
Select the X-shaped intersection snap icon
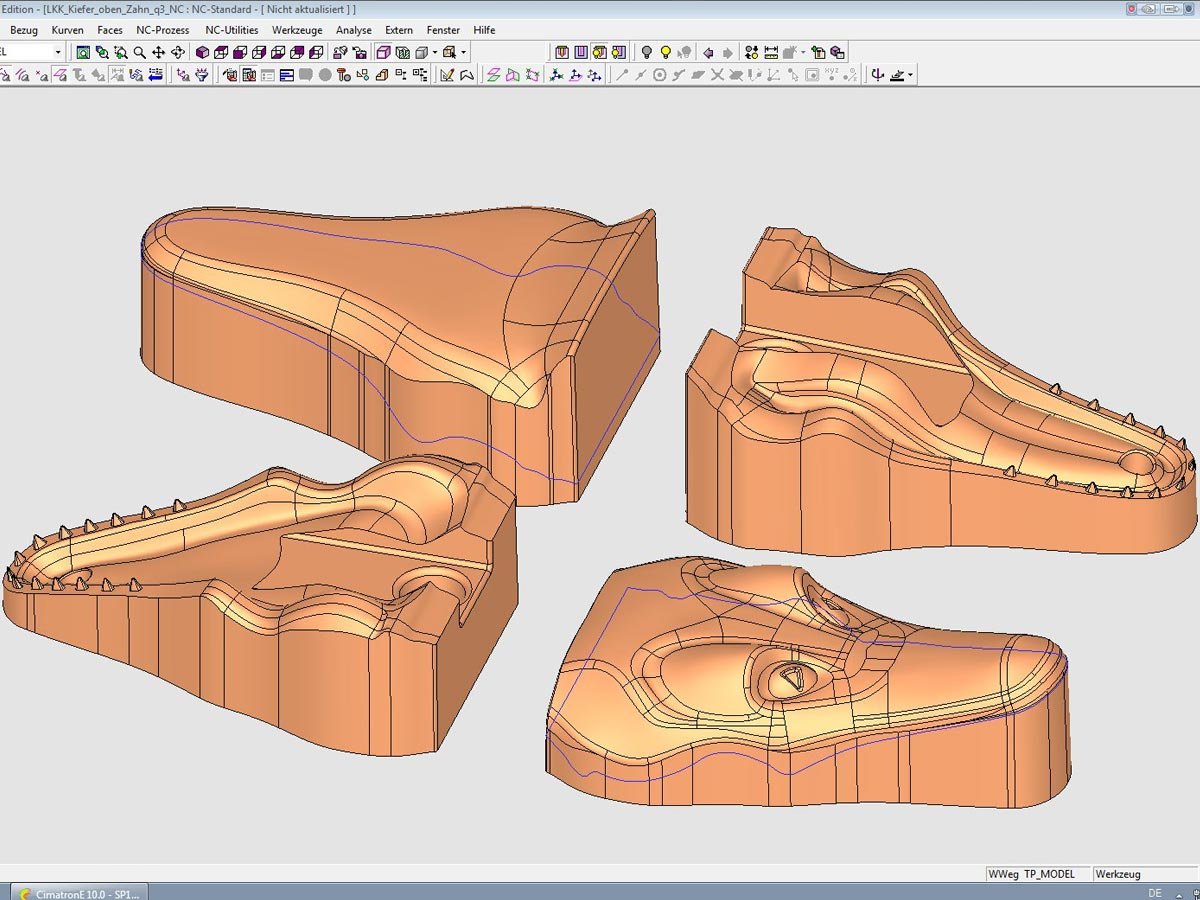tap(717, 74)
